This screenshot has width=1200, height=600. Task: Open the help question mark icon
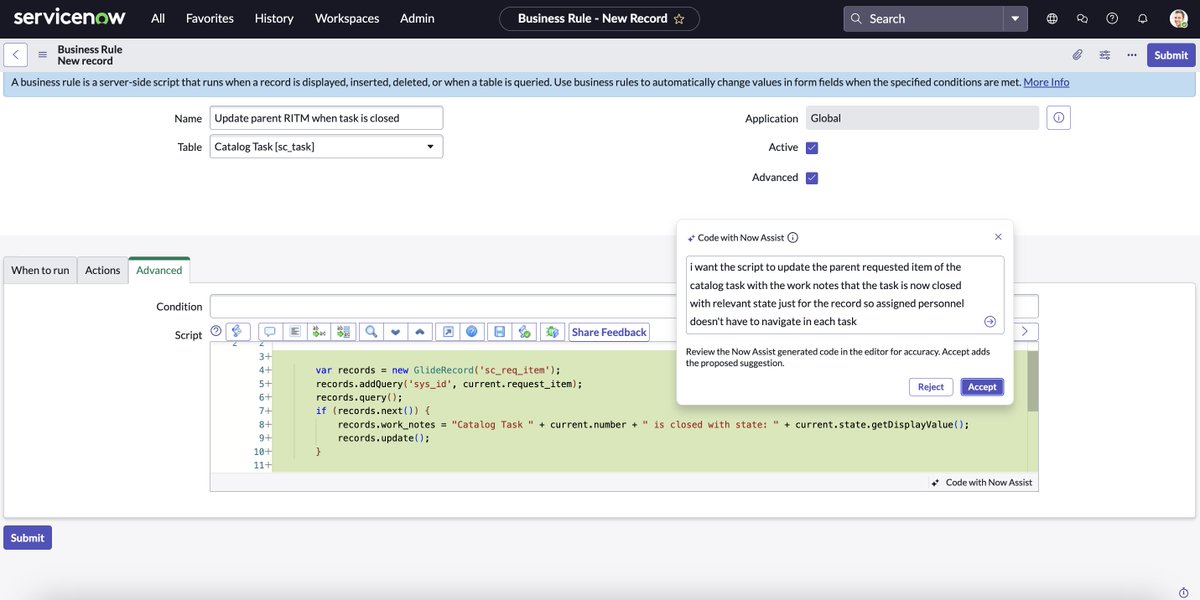coord(1112,18)
